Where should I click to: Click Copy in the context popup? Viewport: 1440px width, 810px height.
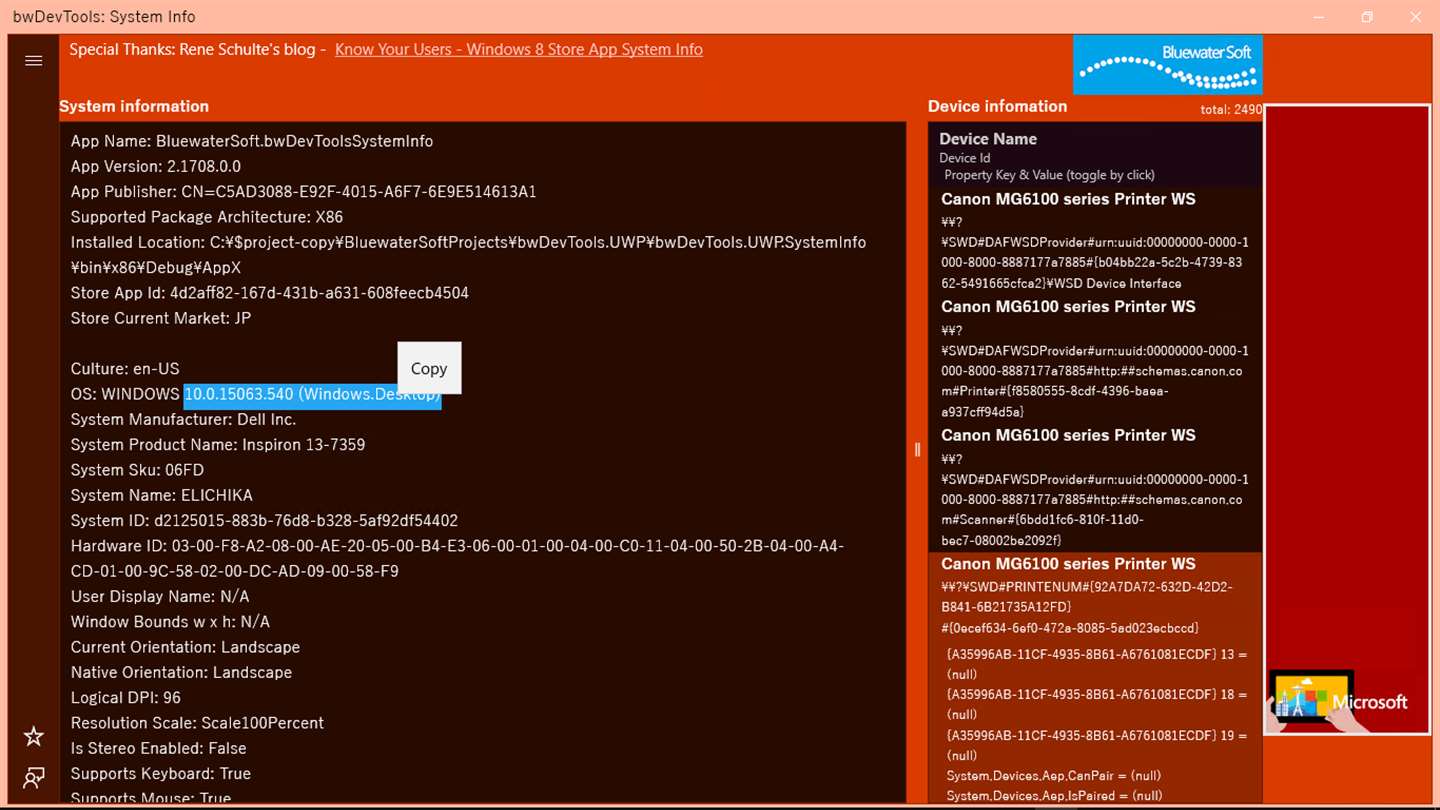click(429, 368)
